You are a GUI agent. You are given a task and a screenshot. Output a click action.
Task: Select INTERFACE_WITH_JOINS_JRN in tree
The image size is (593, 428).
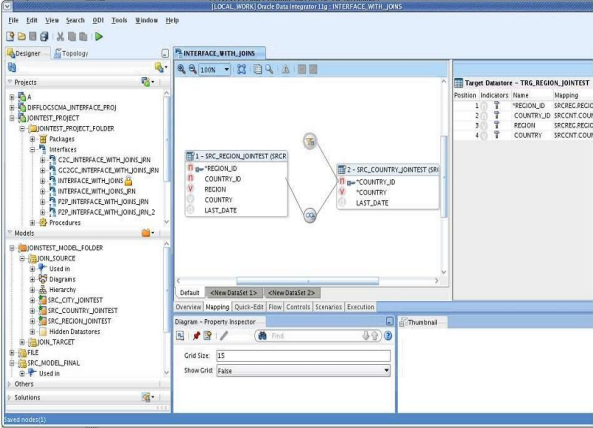pos(96,191)
